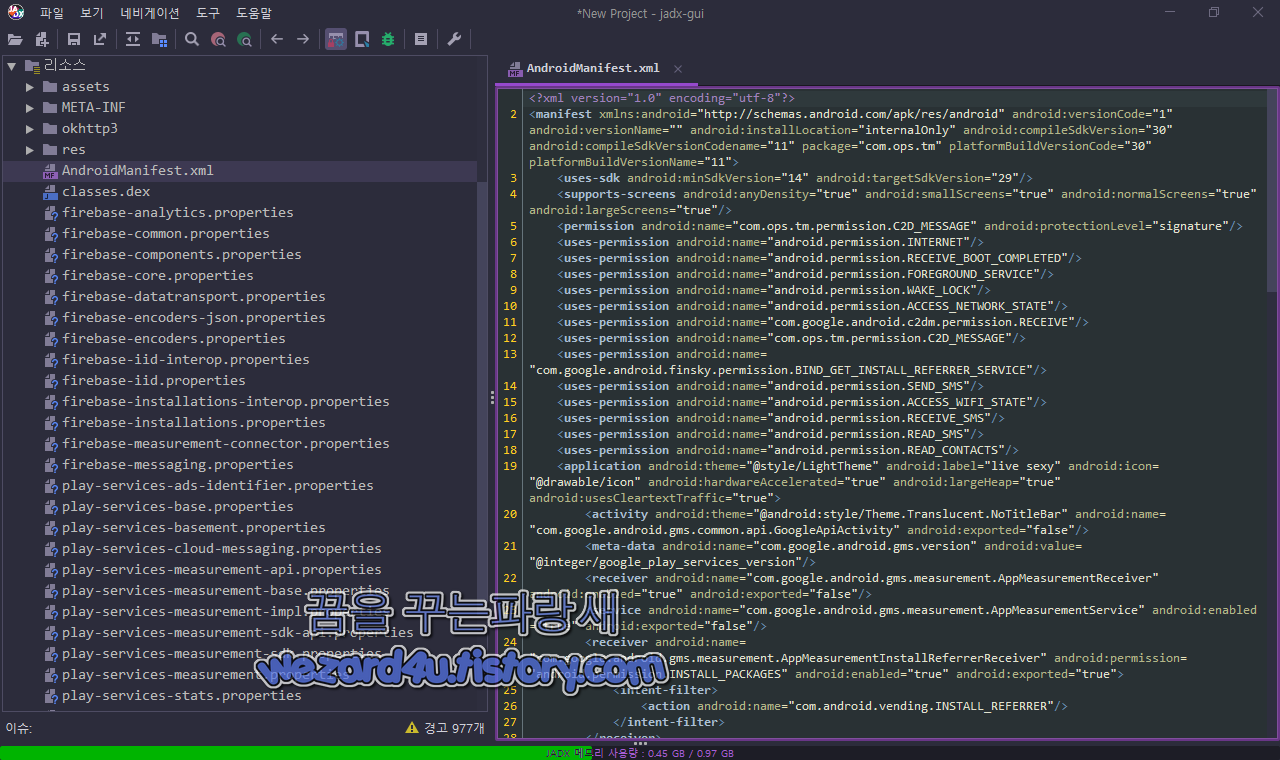The width and height of the screenshot is (1280, 760).
Task: Click the AndroidManifest.xml tab MF icon
Action: (x=514, y=69)
